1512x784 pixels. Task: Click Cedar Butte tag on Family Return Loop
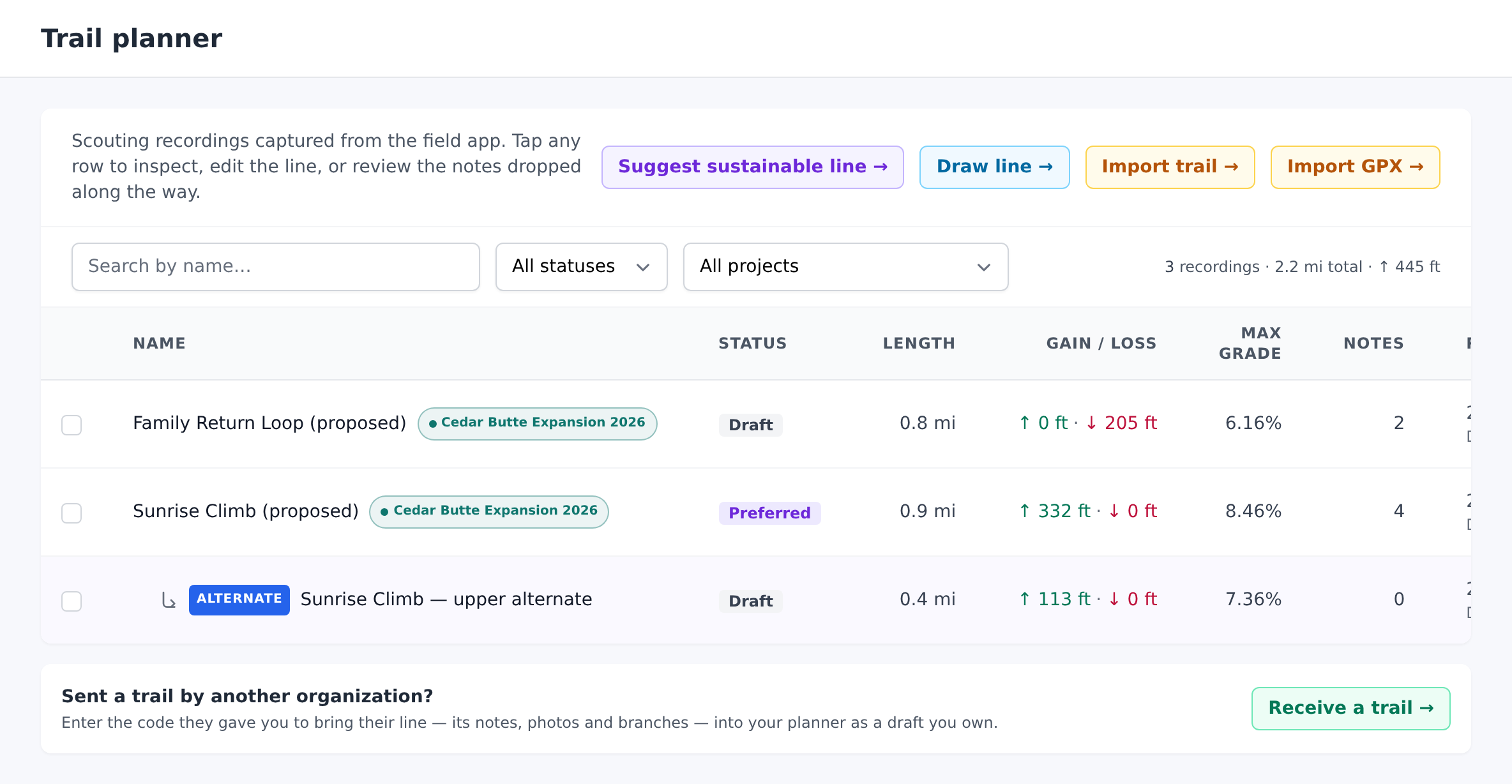coord(537,423)
